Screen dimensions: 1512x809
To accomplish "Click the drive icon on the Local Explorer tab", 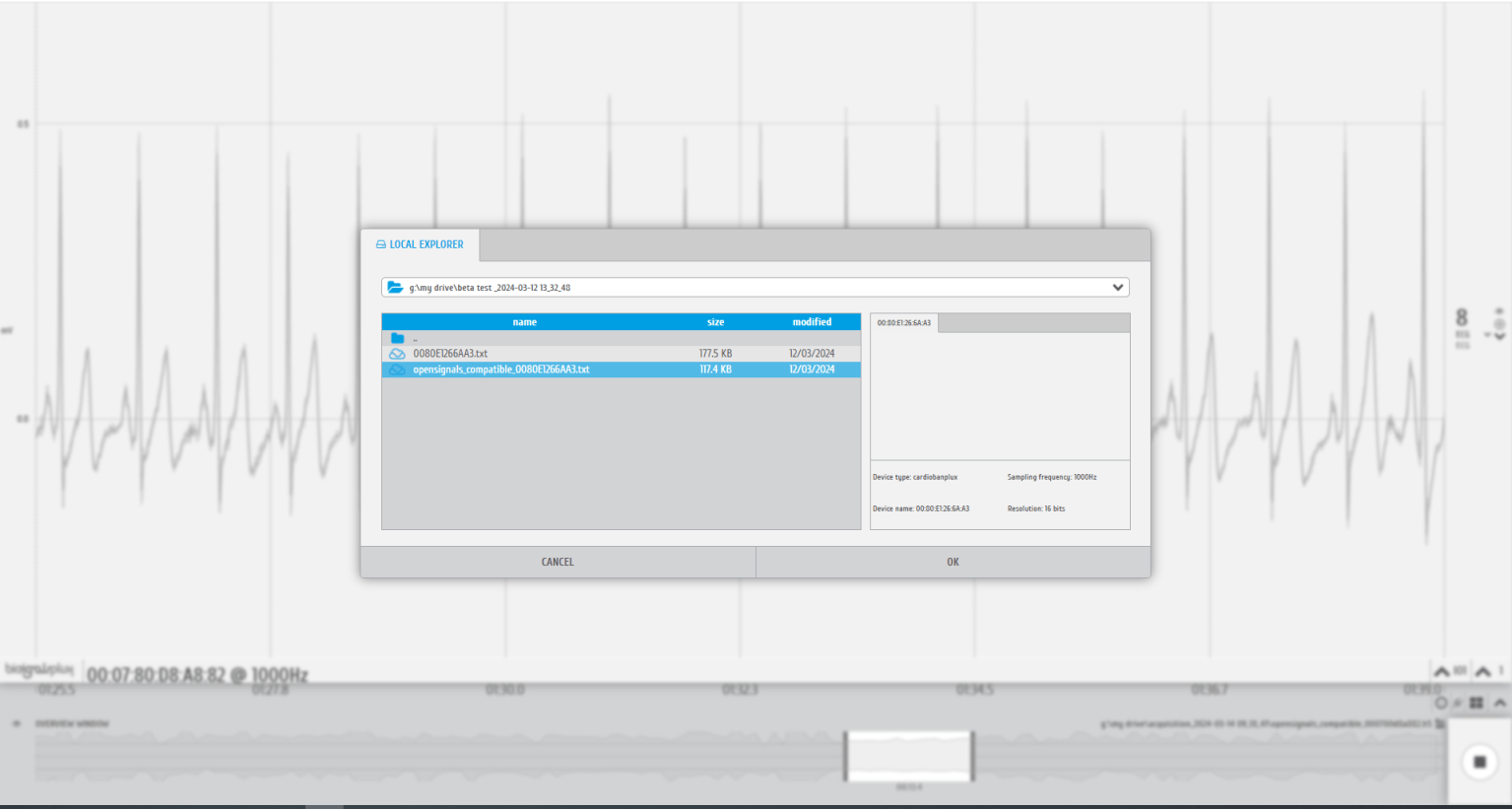I will click(380, 244).
